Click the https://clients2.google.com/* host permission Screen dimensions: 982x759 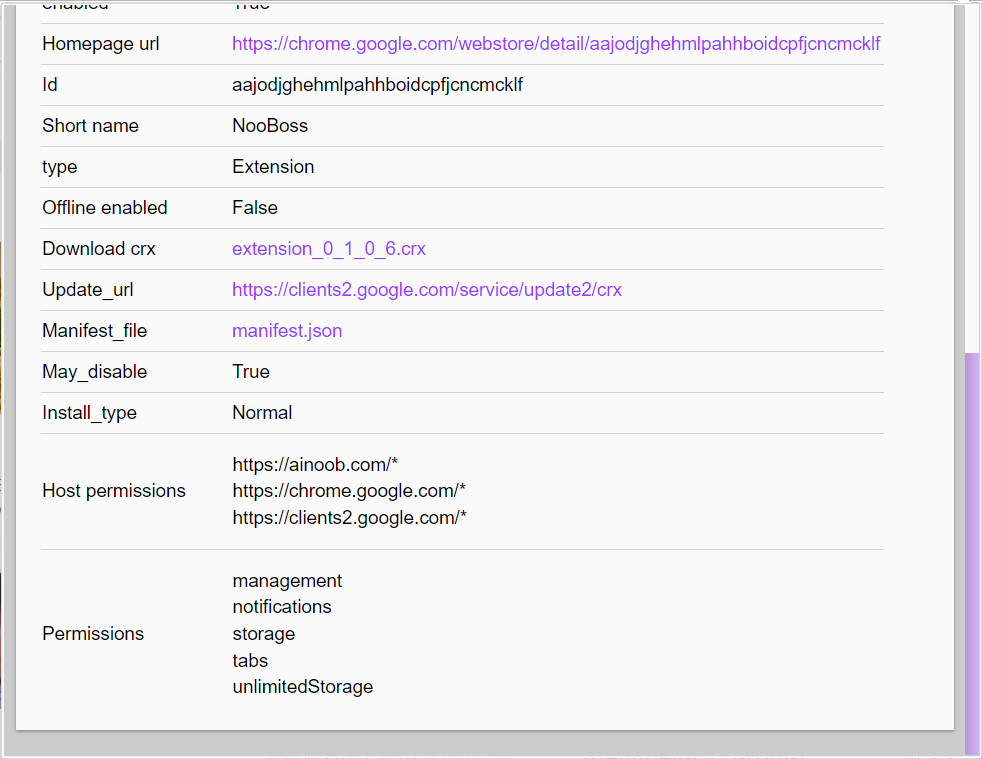pos(349,518)
